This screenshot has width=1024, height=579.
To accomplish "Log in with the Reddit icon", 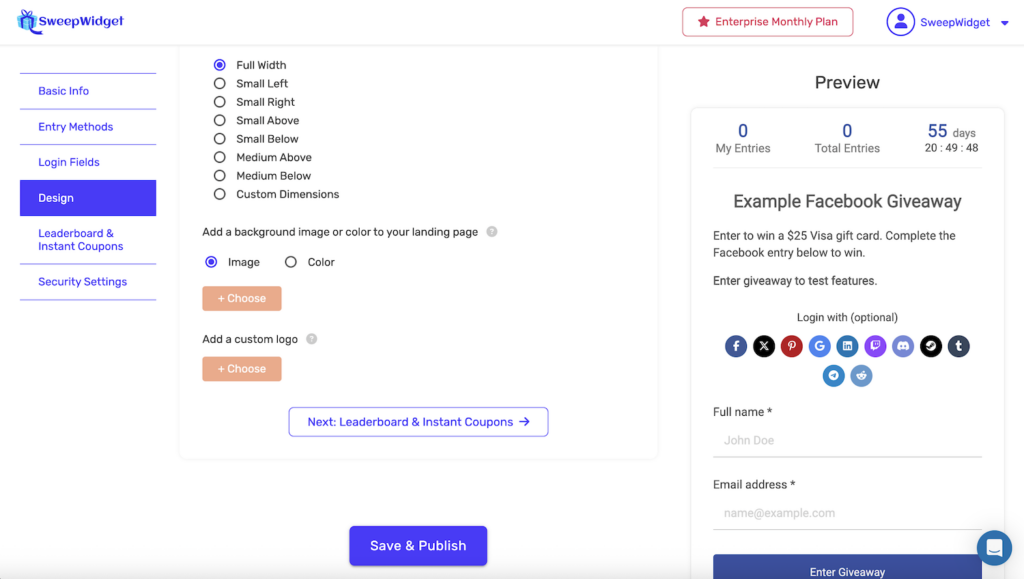I will pyautogui.click(x=861, y=376).
